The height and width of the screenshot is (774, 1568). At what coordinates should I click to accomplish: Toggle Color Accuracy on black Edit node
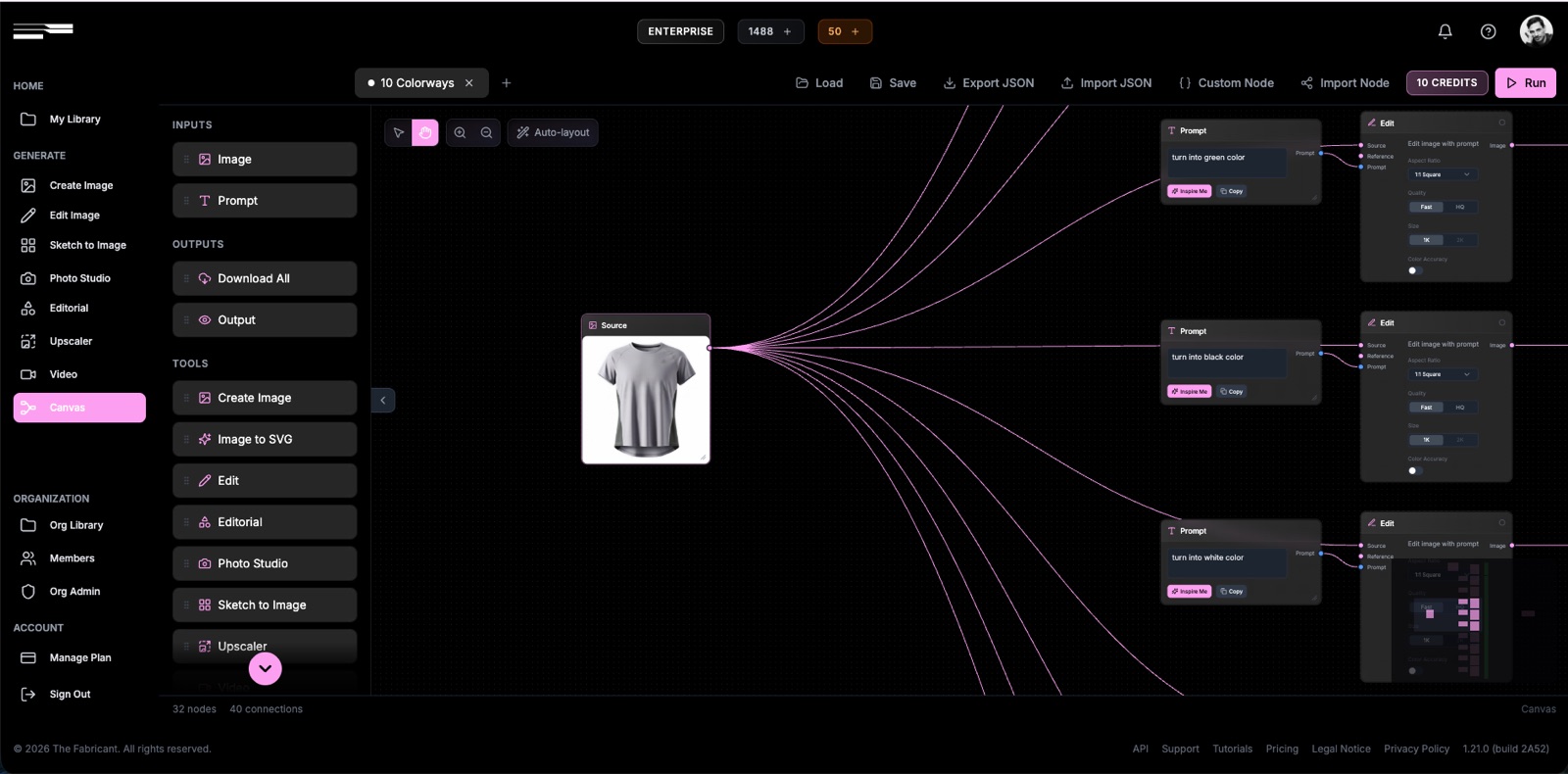pyautogui.click(x=1414, y=470)
